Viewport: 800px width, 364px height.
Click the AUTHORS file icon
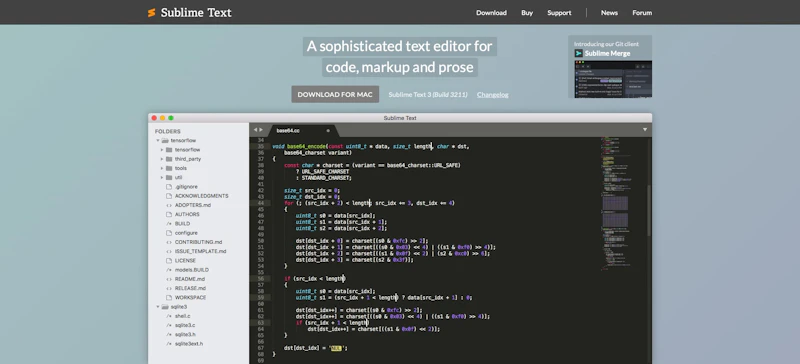pyautogui.click(x=169, y=214)
